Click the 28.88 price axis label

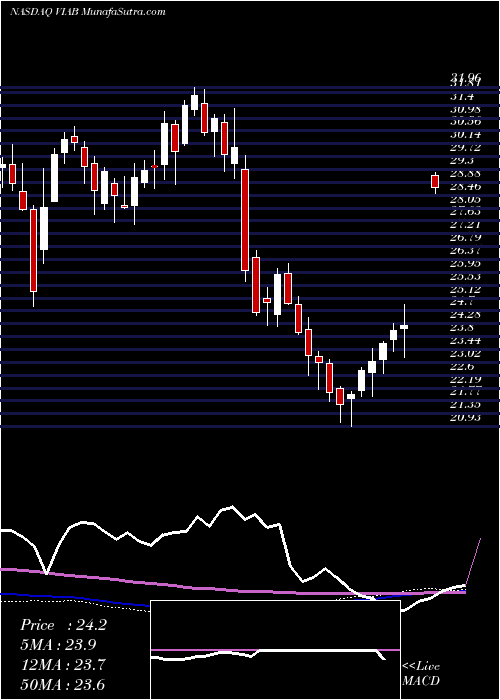[x=466, y=173]
